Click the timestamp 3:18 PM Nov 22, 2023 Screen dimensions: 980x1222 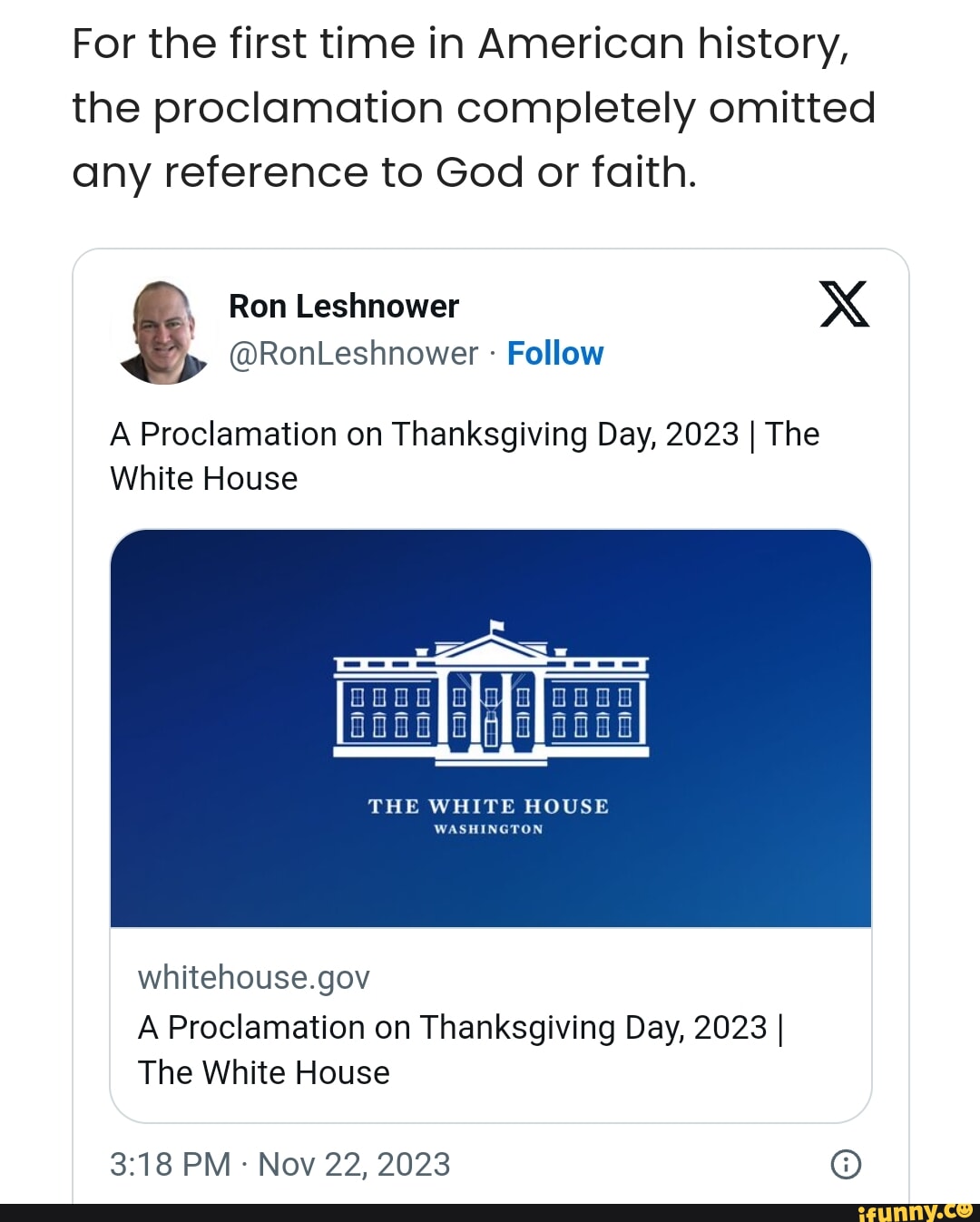[x=281, y=1163]
